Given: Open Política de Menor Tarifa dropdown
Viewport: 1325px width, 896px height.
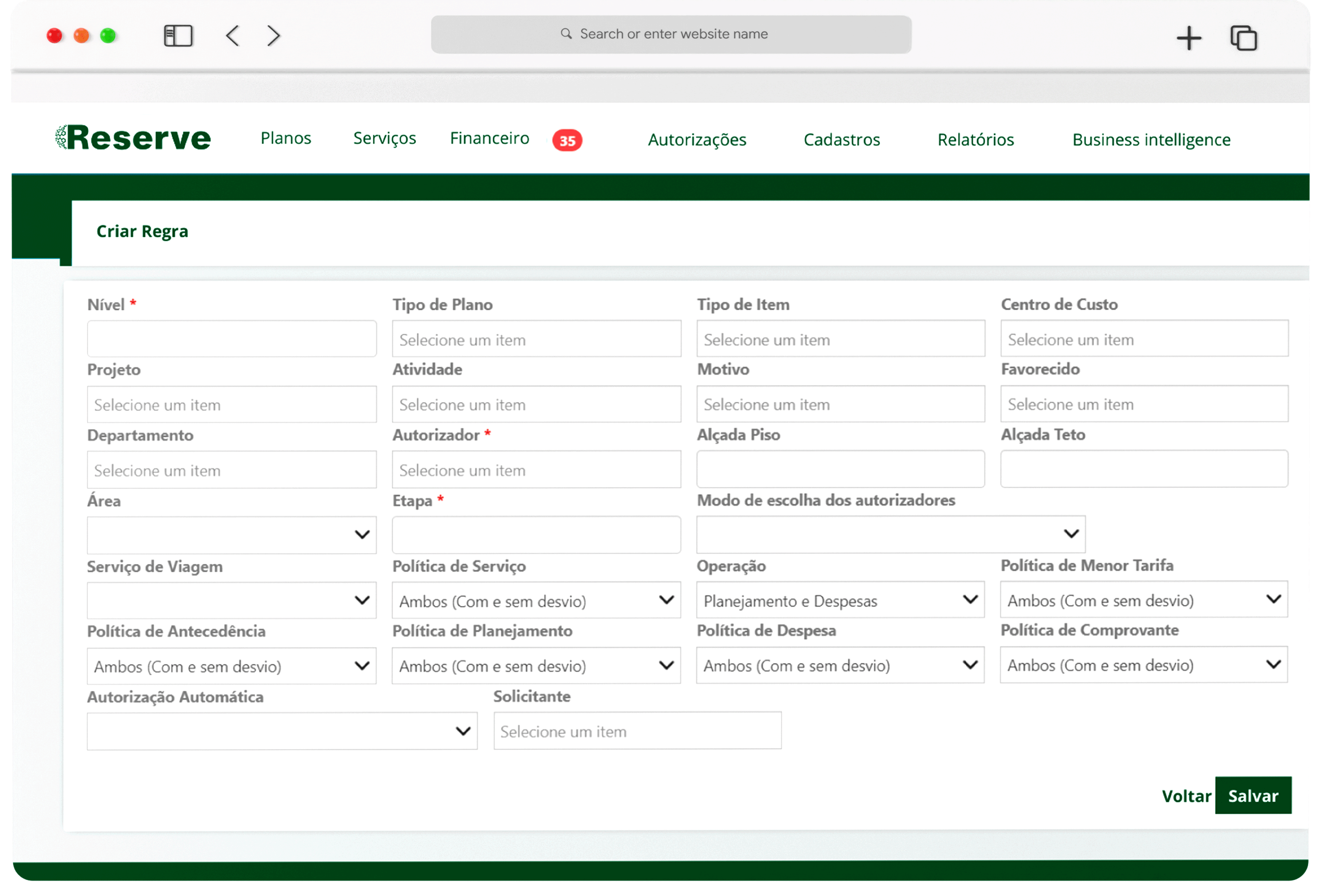Looking at the screenshot, I should [x=1143, y=599].
